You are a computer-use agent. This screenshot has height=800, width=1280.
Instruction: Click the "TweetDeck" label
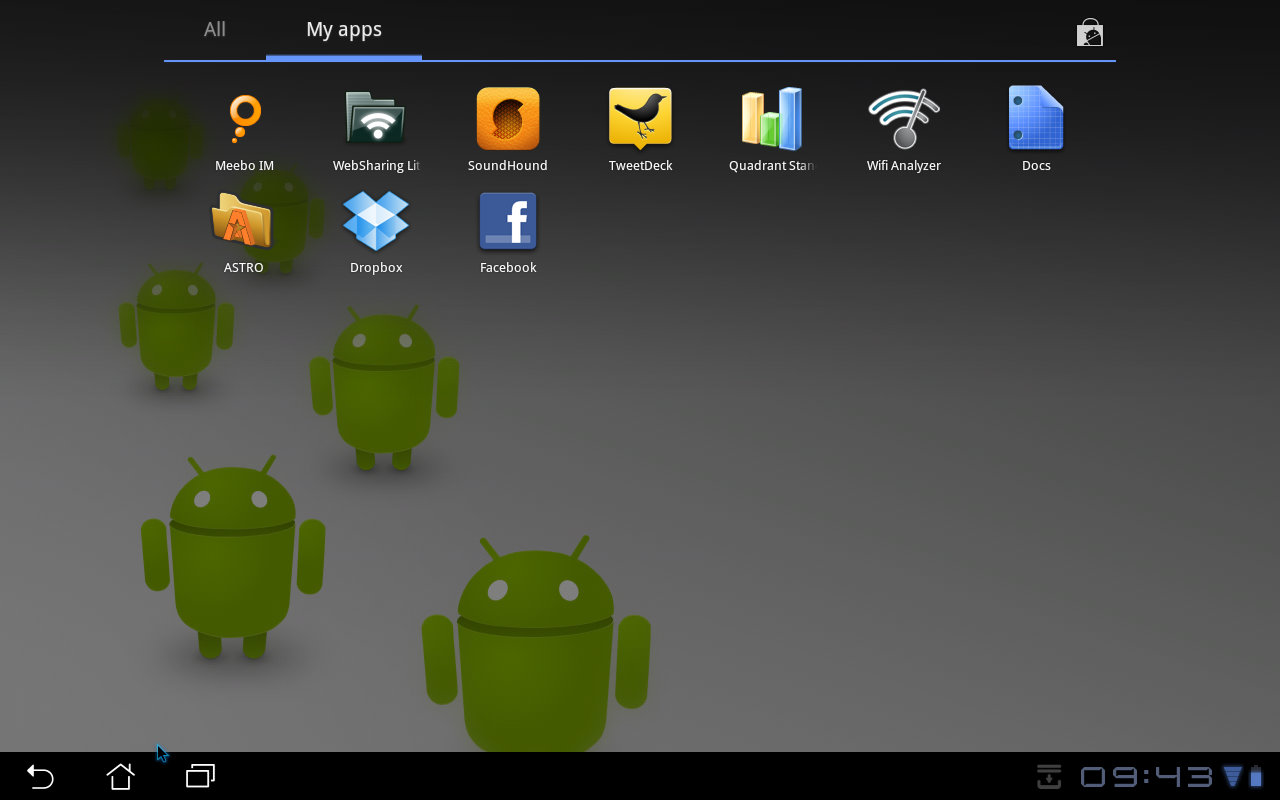point(640,166)
